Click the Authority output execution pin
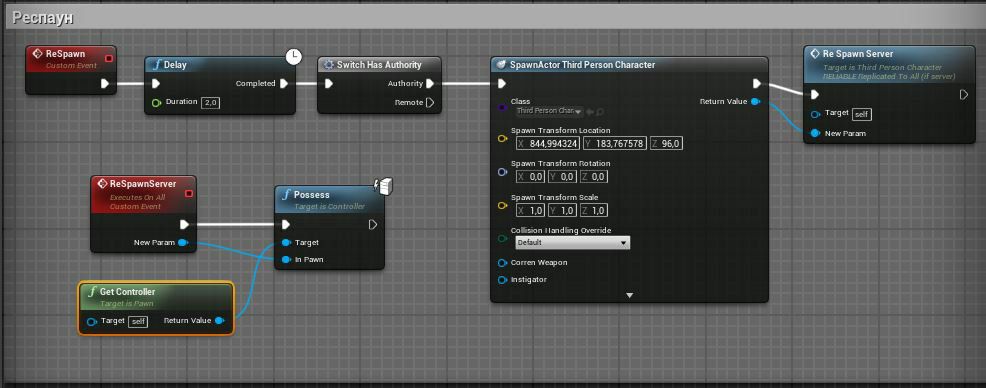Screen dimensions: 986x388 click(x=429, y=84)
